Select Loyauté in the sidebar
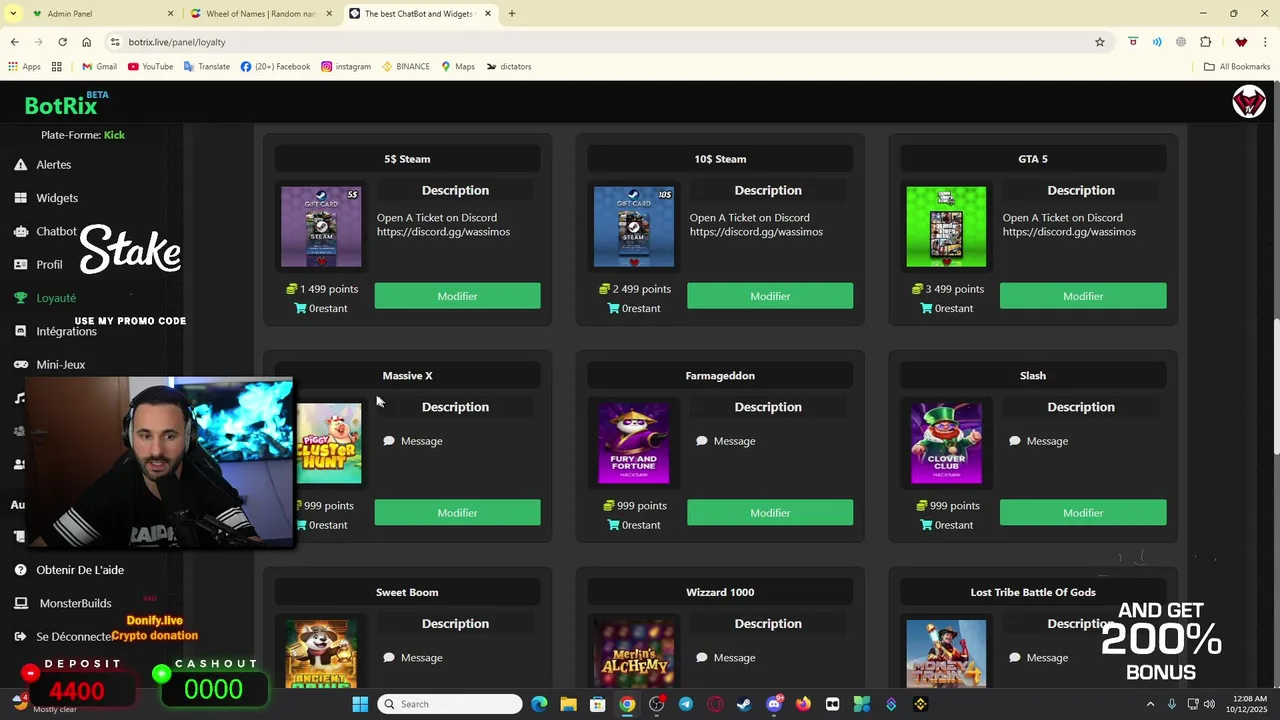This screenshot has width=1280, height=720. [x=56, y=298]
